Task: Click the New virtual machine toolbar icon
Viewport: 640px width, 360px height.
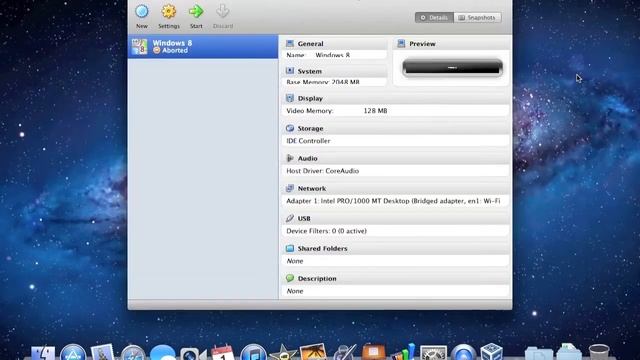Action: (142, 11)
